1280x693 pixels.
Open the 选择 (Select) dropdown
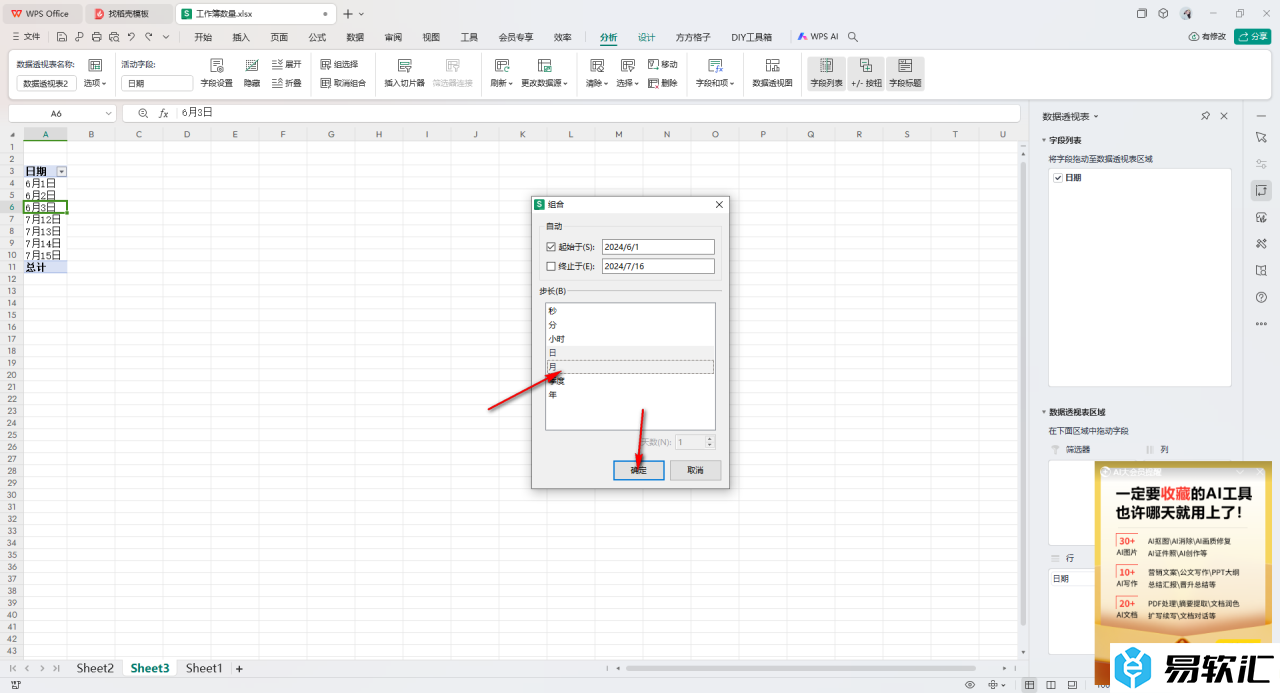click(628, 83)
